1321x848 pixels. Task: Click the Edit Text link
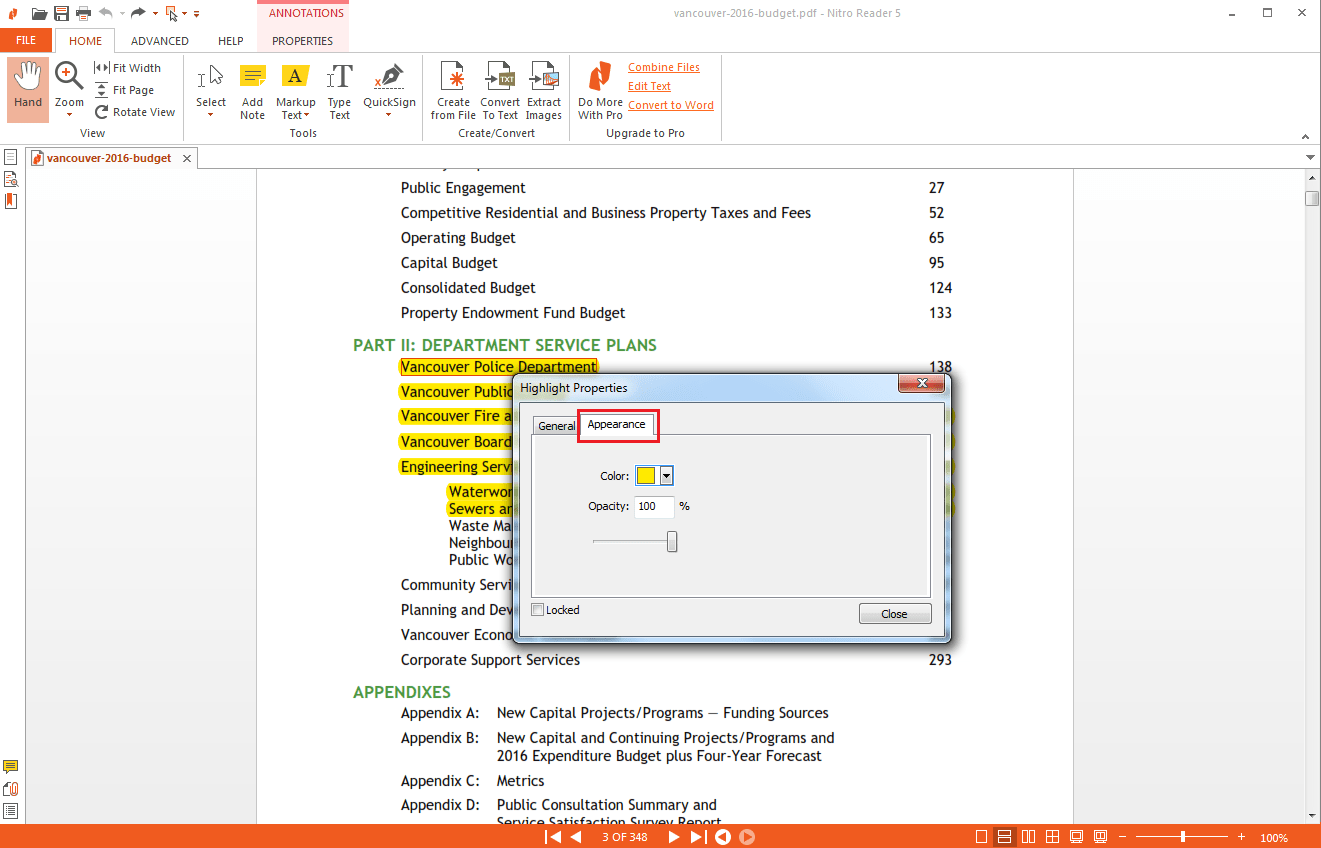(650, 86)
